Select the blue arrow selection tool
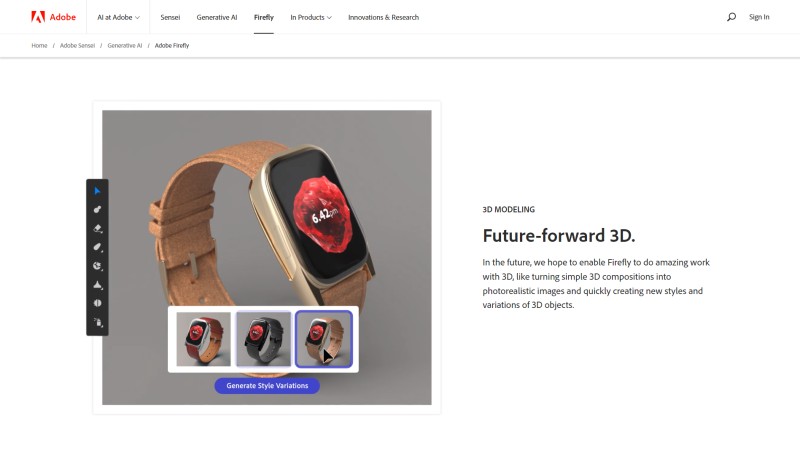The width and height of the screenshot is (800, 455). (97, 191)
